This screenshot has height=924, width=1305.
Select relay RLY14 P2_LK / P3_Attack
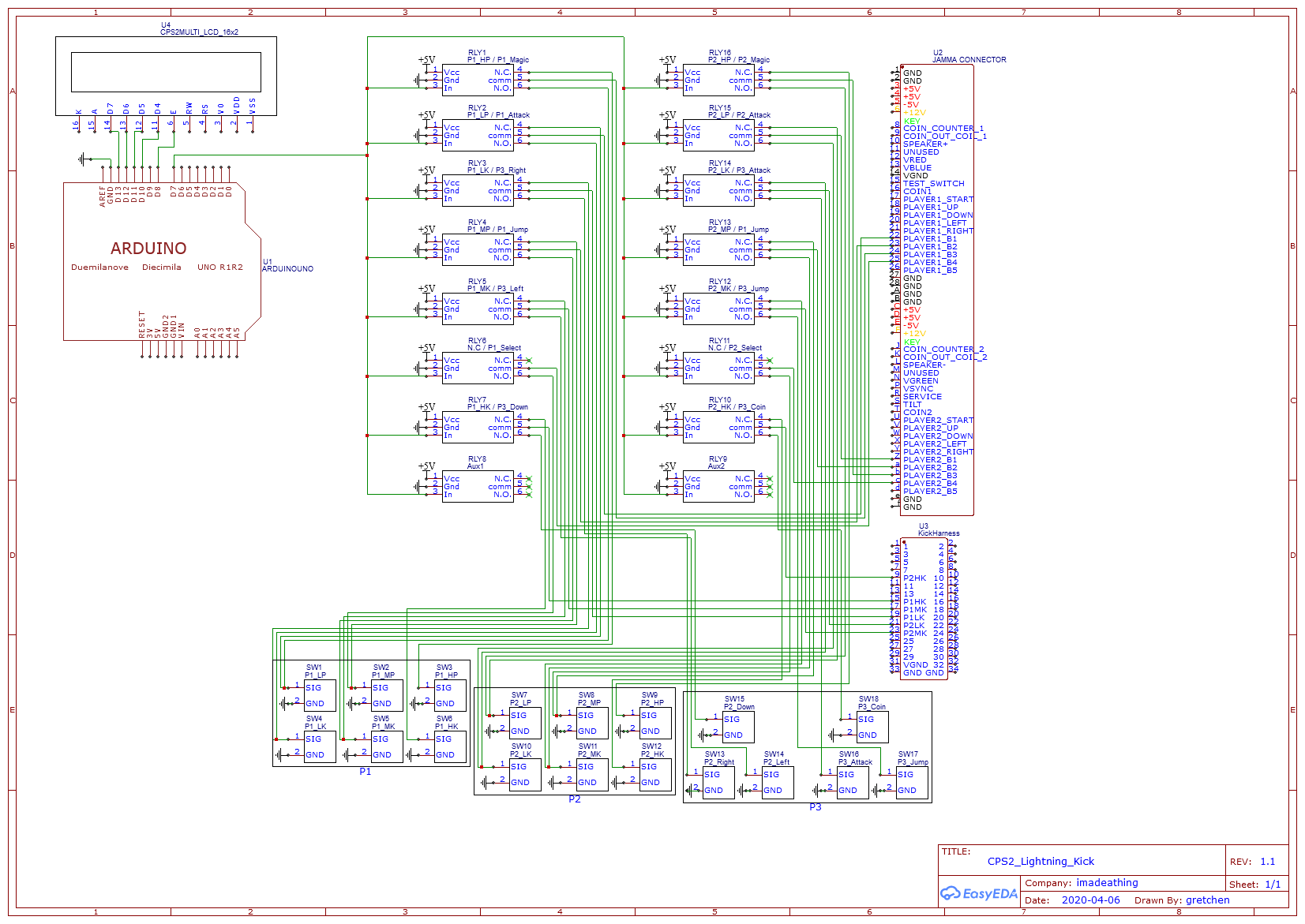coord(718,190)
